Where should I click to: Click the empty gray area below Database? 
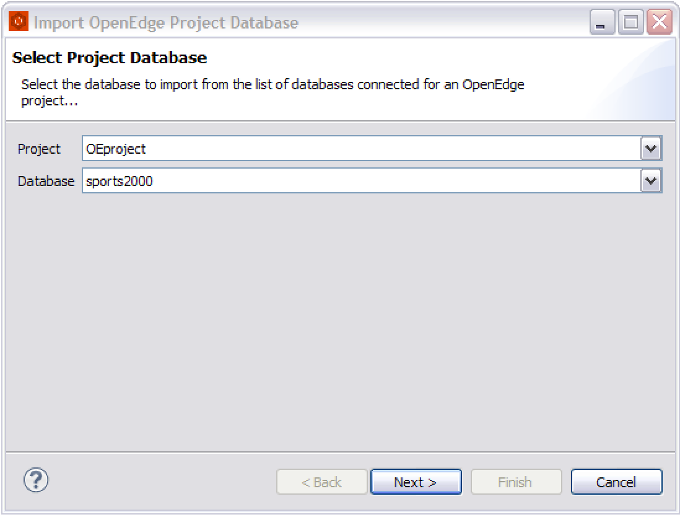pyautogui.click(x=340, y=320)
